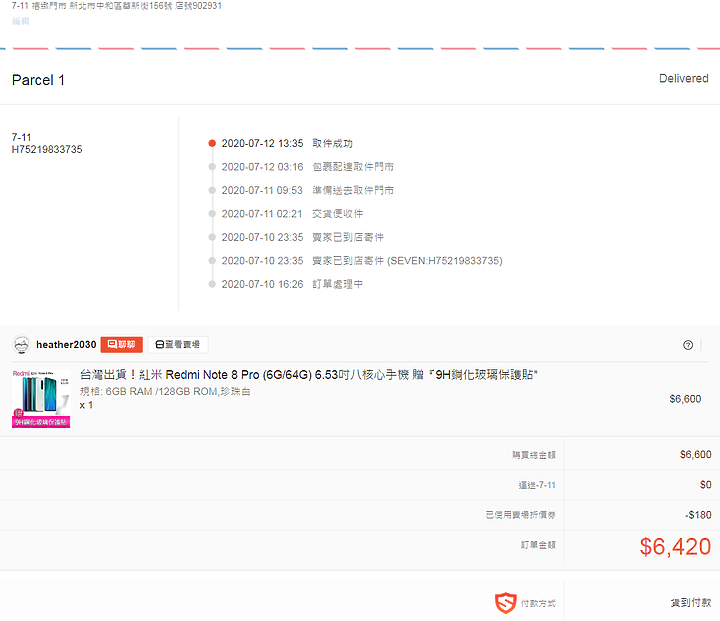720x621 pixels.
Task: Select the 2020-07-12 03:16 tracking entry
Action: click(308, 167)
